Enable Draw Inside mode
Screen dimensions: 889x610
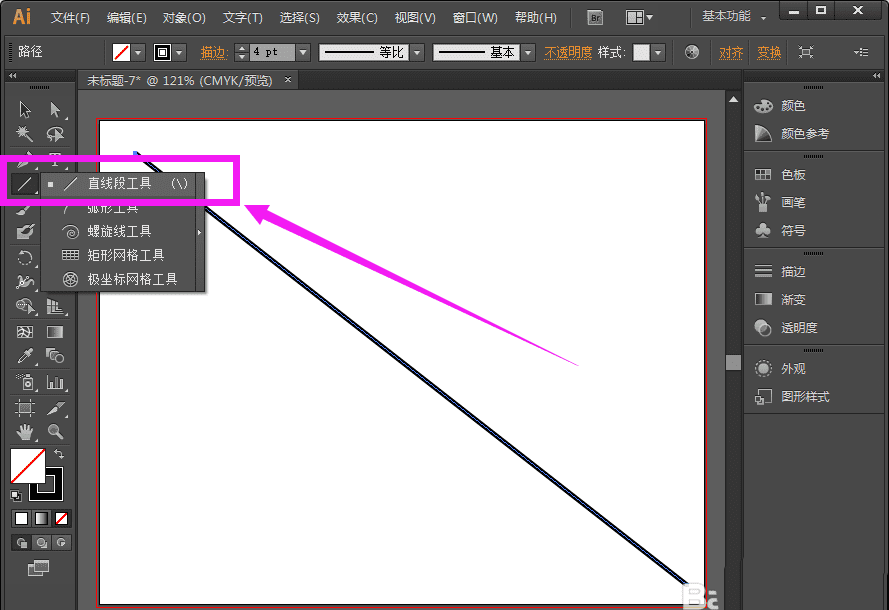tap(61, 543)
